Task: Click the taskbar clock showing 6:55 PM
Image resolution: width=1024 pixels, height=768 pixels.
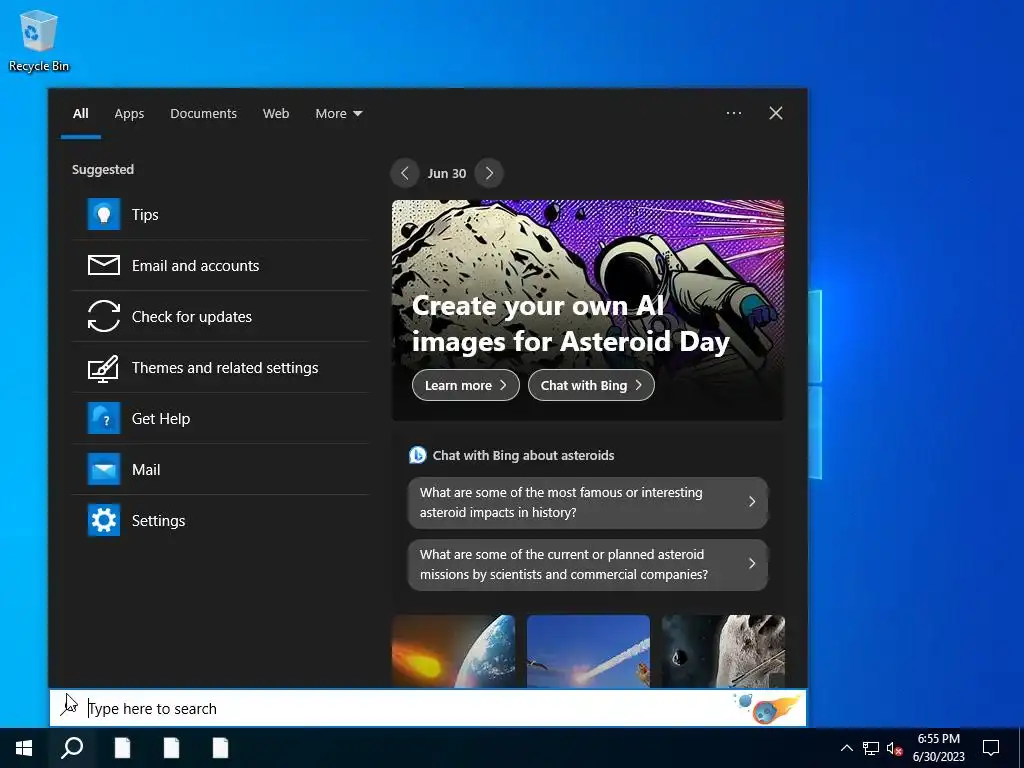Action: pyautogui.click(x=938, y=748)
